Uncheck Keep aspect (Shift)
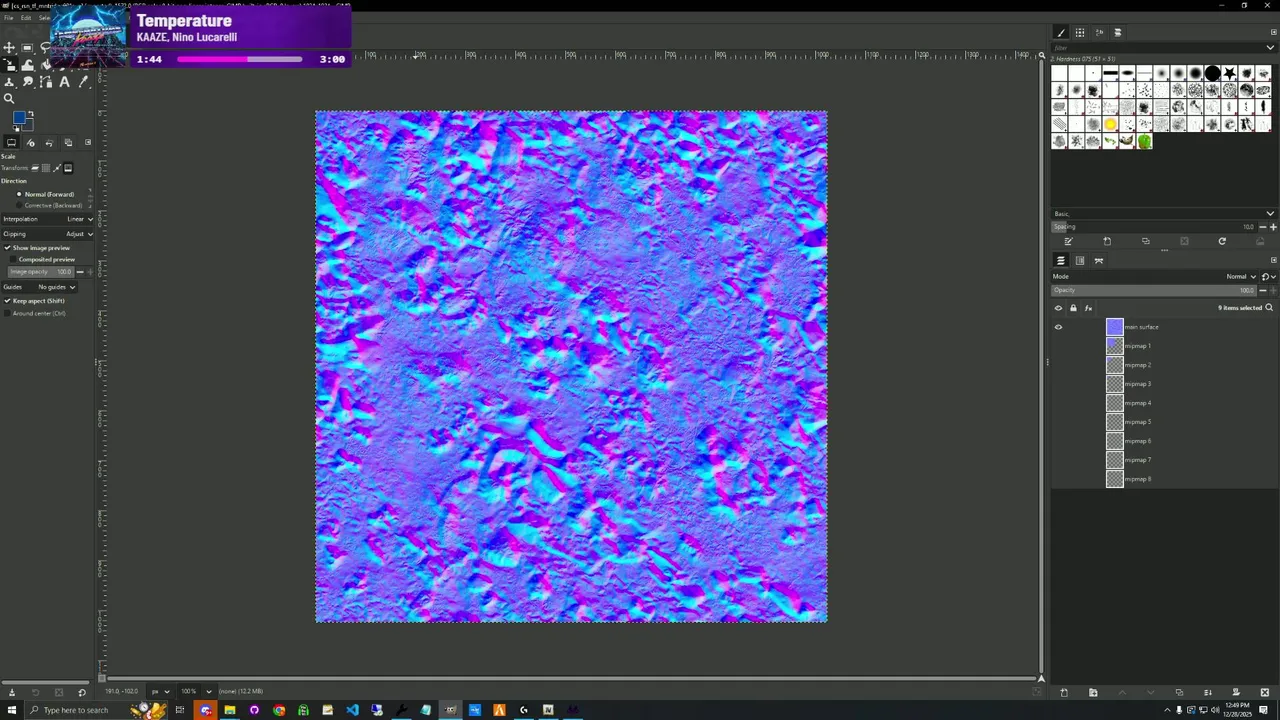 [7, 301]
